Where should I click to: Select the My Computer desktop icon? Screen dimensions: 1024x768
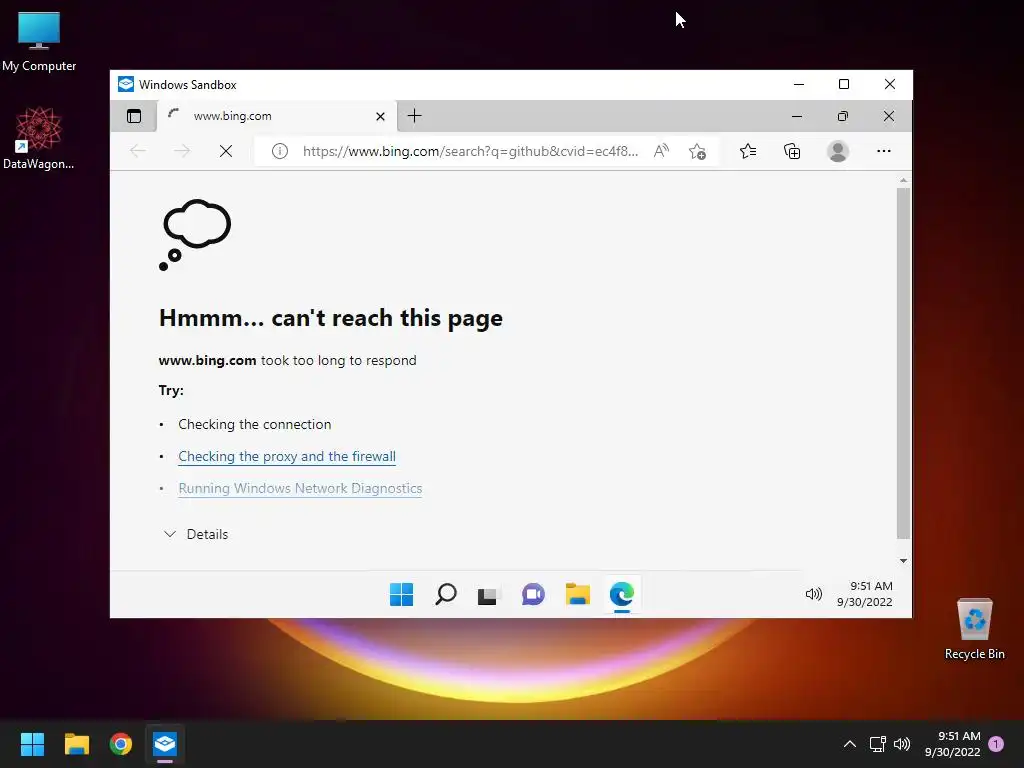tap(39, 42)
